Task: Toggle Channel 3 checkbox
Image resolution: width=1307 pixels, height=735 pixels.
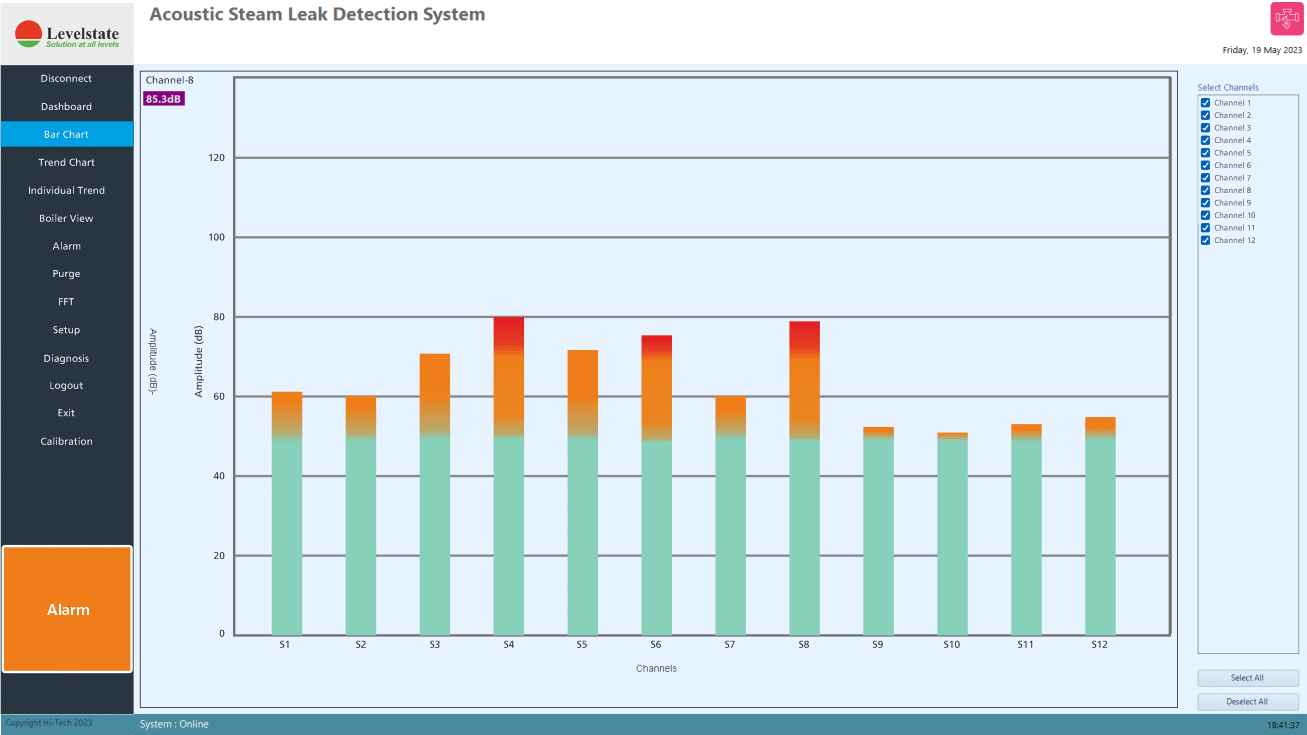Action: pos(1205,128)
